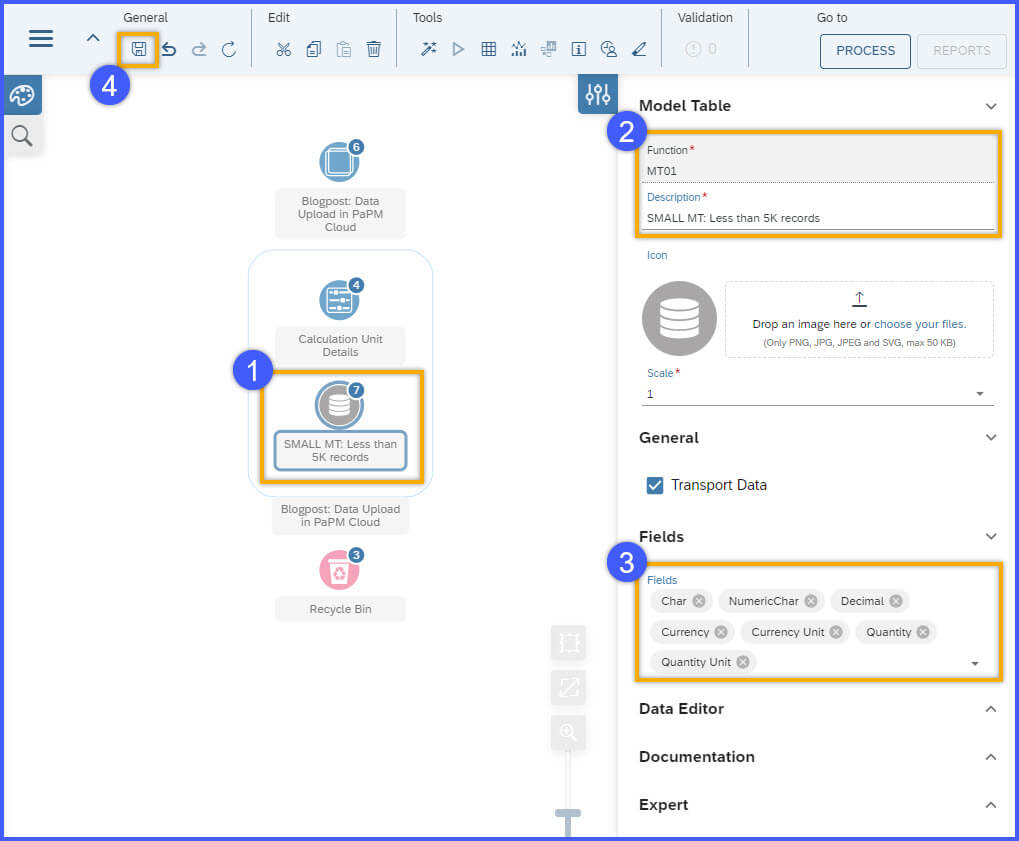Open the Recycle Bin node
Screen dimensions: 1019x841
click(x=339, y=570)
